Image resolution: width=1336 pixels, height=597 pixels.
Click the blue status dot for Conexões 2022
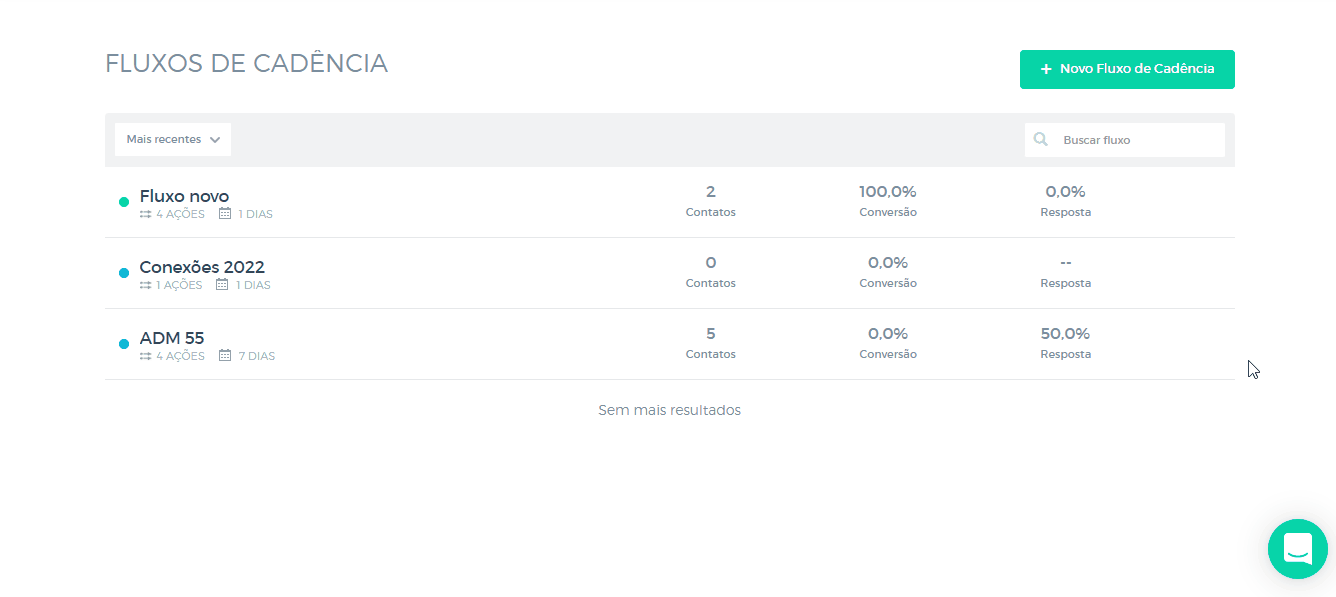tap(124, 273)
